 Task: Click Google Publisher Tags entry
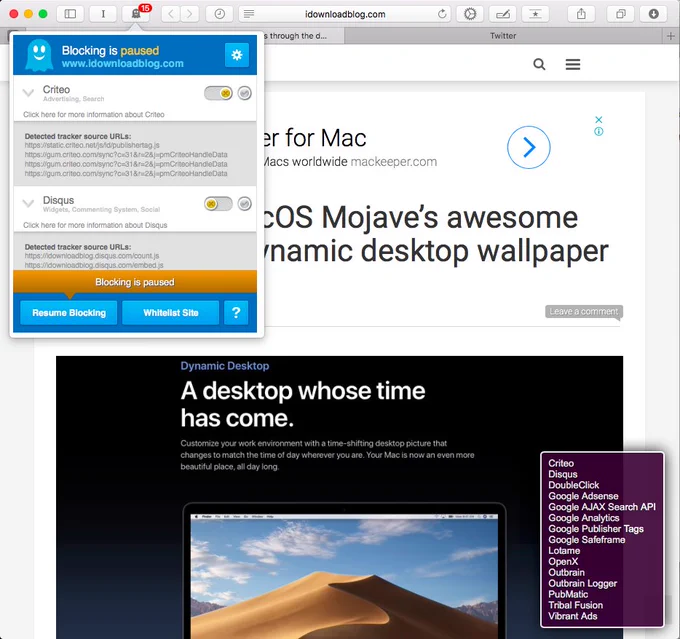596,529
